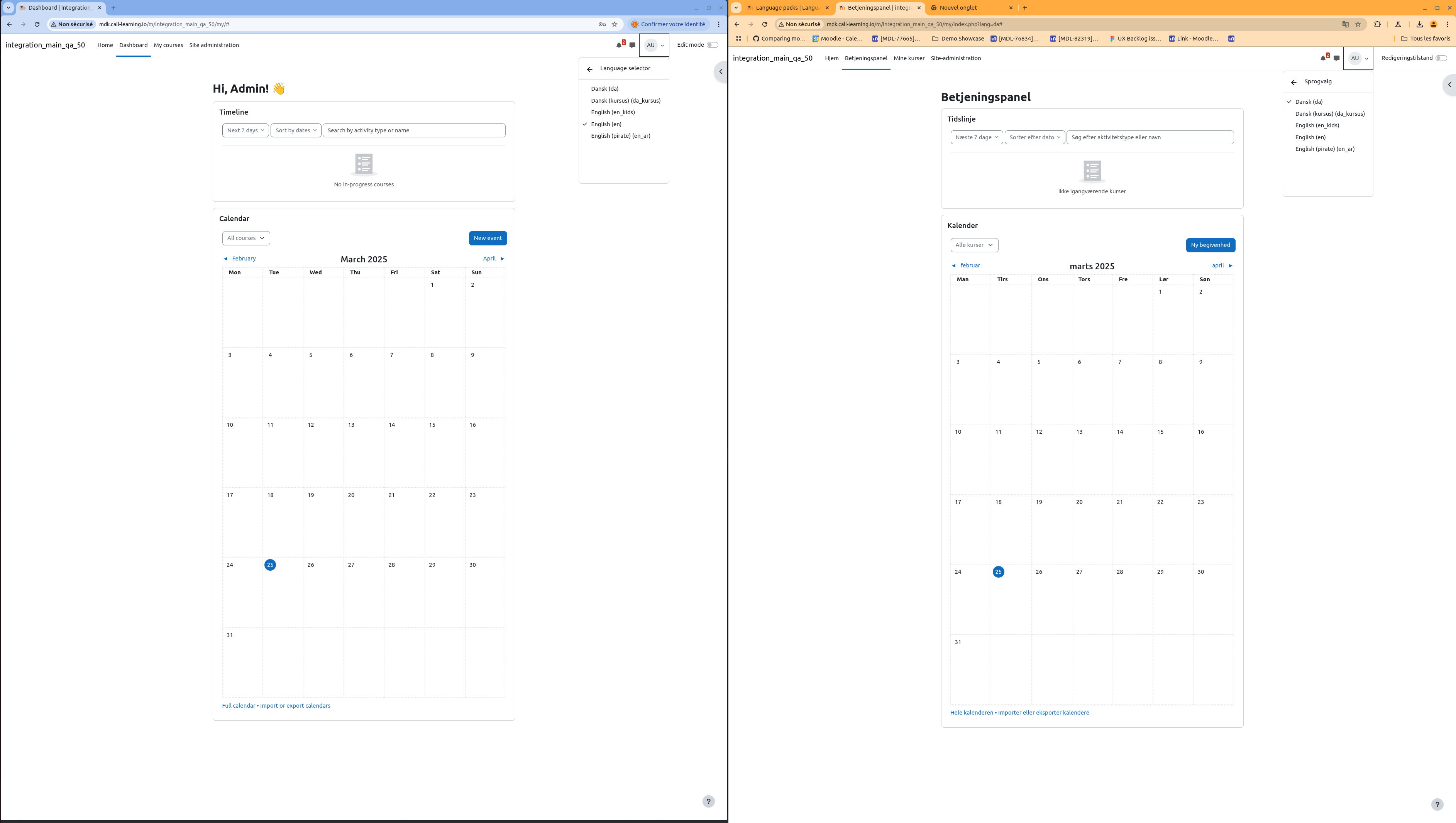Viewport: 1456px width, 823px height.
Task: Open Full calendar link
Action: (239, 706)
